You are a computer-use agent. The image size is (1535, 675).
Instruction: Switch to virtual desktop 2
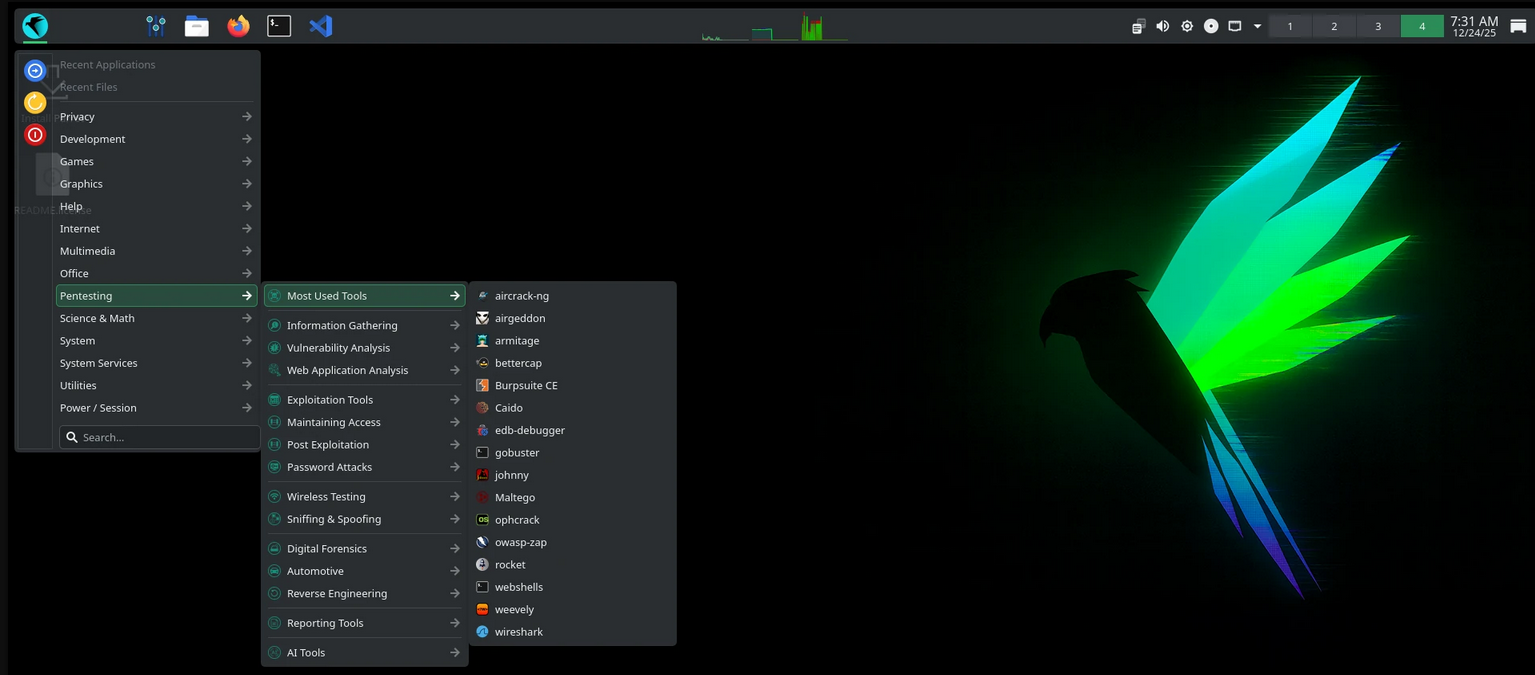1333,26
